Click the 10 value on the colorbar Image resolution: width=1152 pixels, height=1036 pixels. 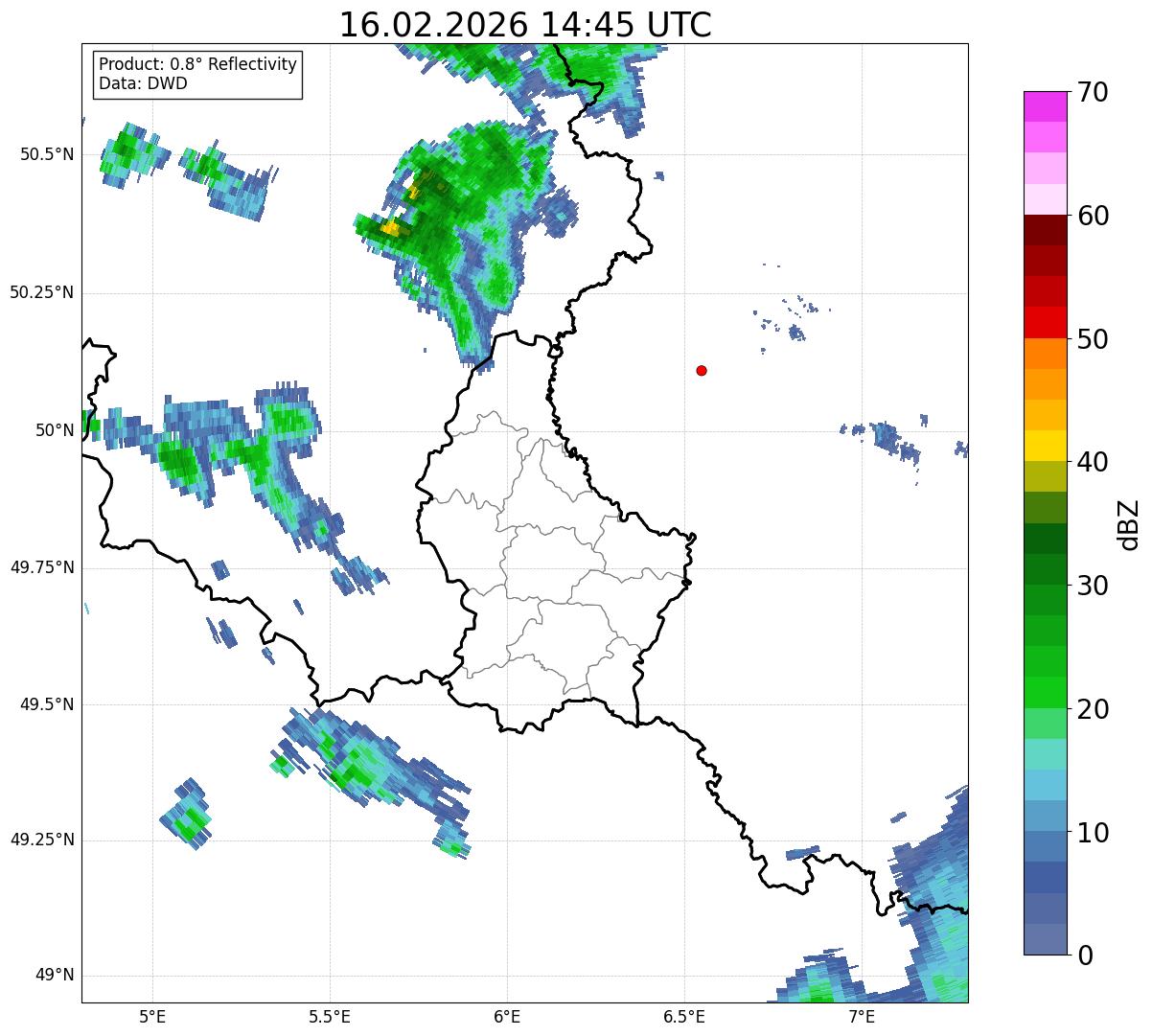[x=1093, y=833]
